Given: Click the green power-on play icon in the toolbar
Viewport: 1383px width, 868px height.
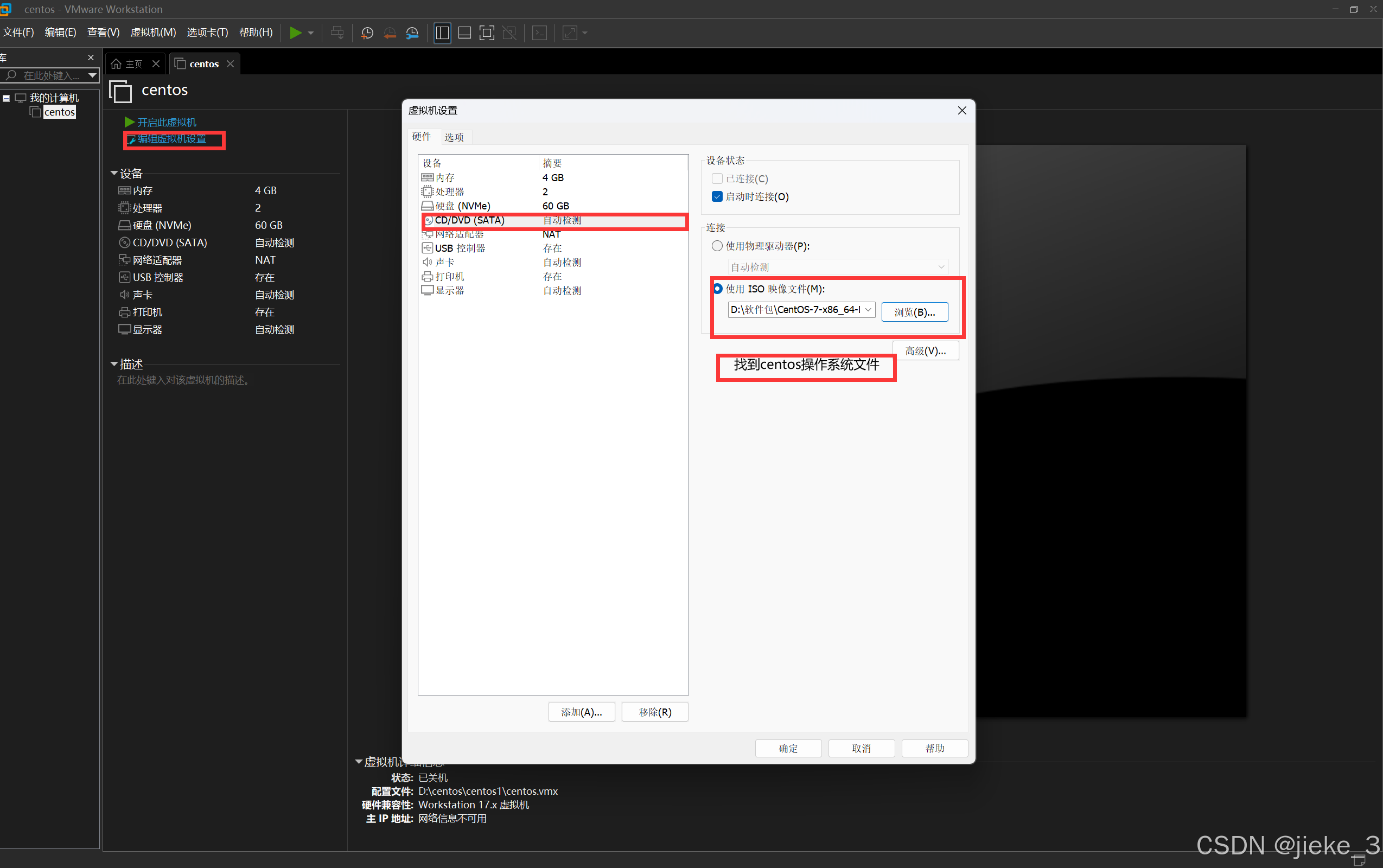Looking at the screenshot, I should [x=295, y=33].
